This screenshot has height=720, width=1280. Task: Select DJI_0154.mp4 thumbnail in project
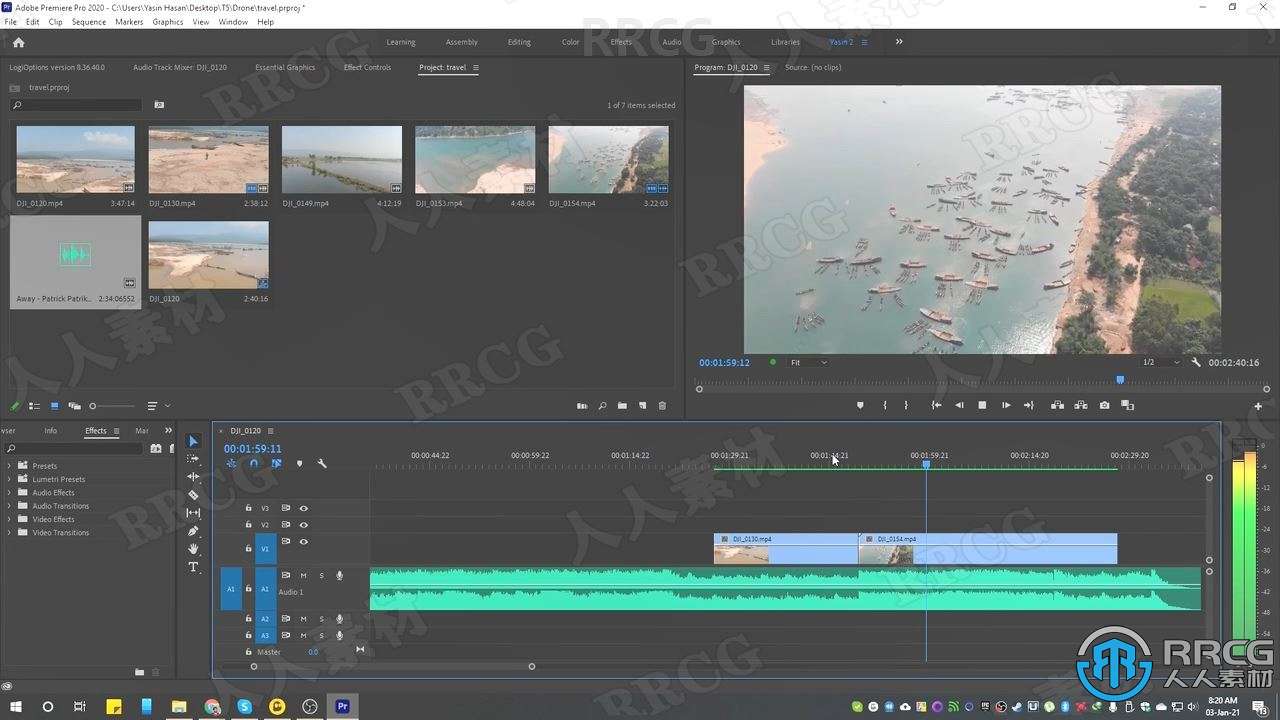[608, 159]
